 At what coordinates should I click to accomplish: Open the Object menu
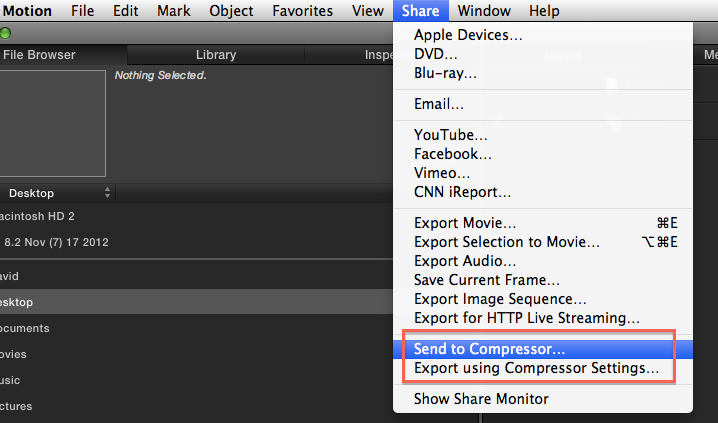[231, 11]
